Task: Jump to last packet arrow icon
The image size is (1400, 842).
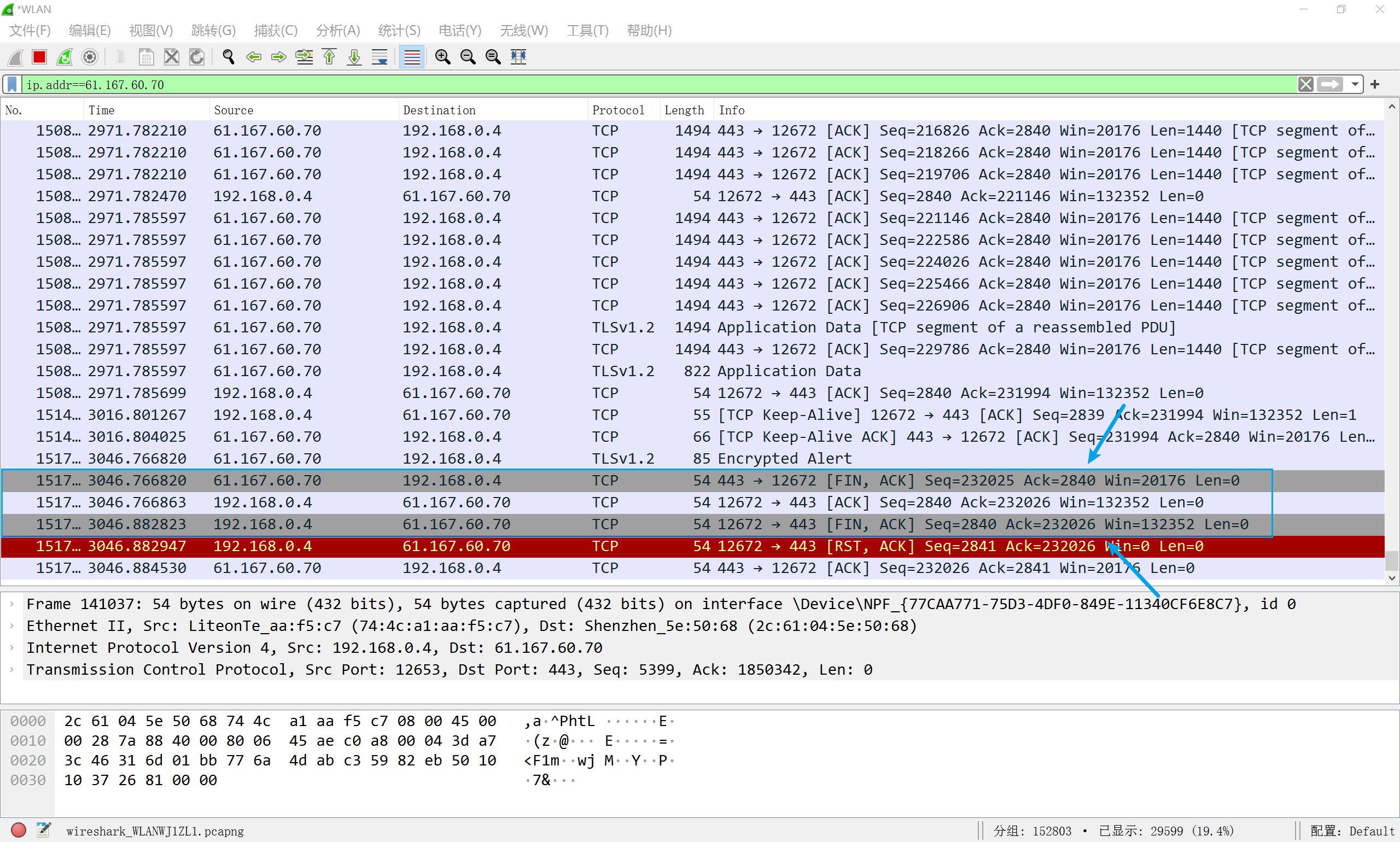Action: coord(354,57)
